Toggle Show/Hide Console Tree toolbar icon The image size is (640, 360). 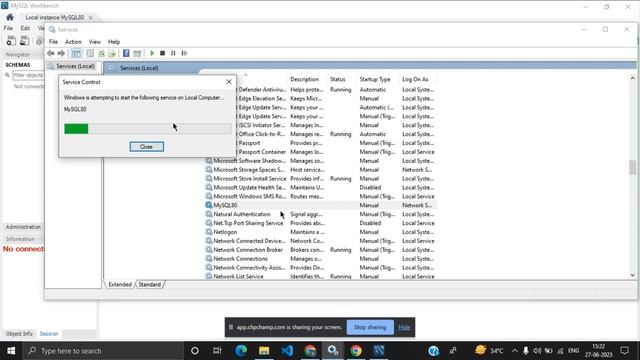pos(76,53)
